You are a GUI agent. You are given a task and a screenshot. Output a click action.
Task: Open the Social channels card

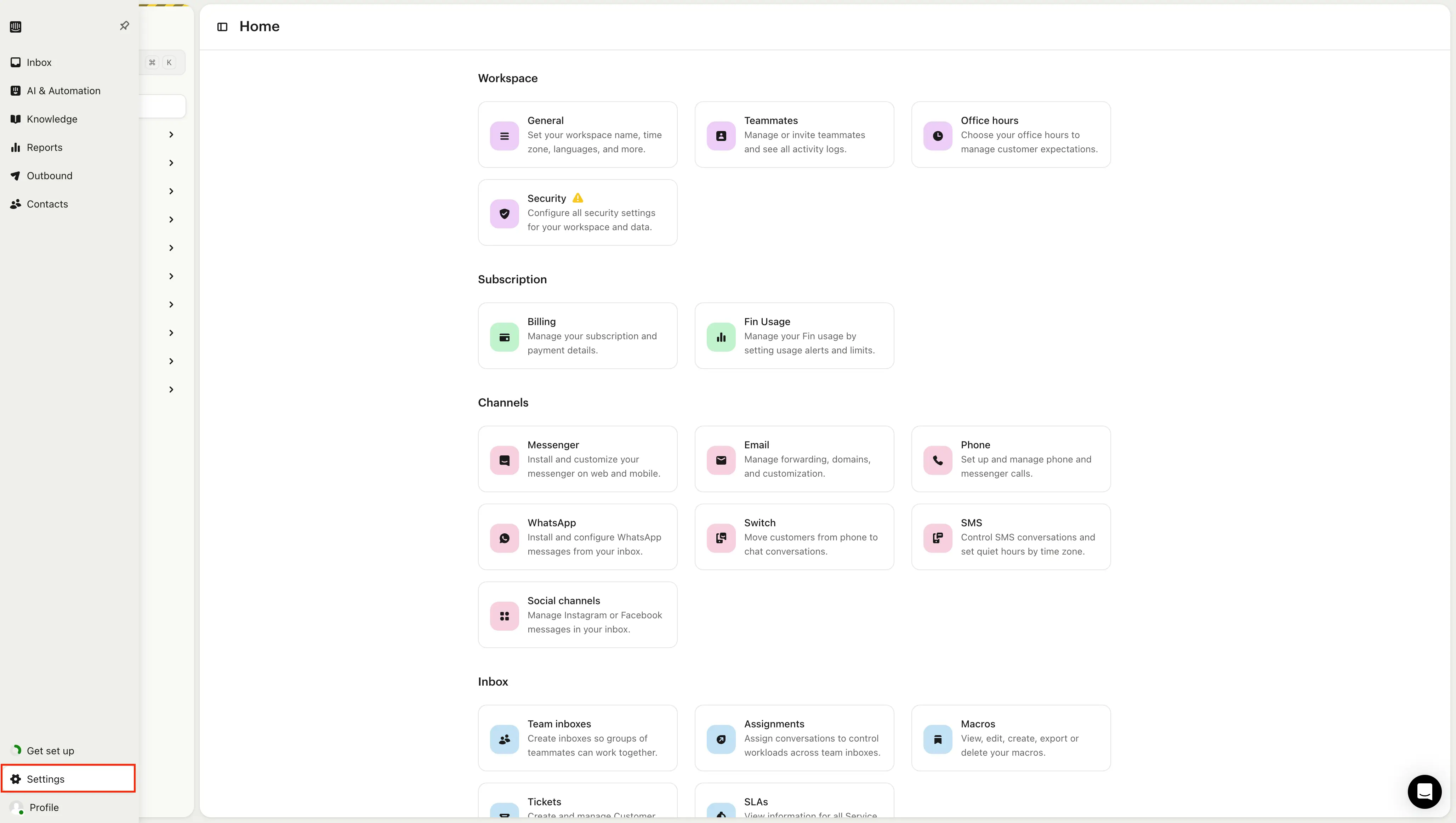[x=577, y=614]
